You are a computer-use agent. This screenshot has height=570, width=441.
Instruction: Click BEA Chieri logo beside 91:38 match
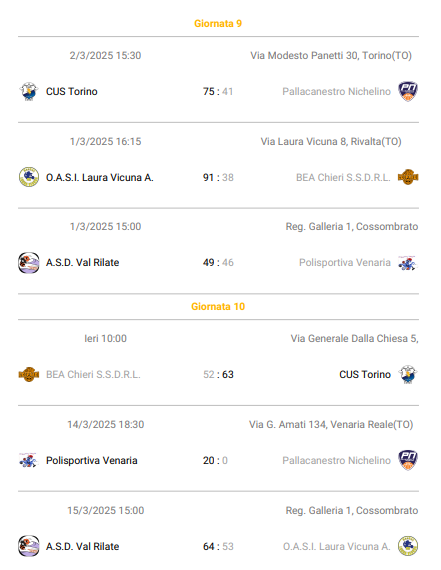[x=408, y=177]
